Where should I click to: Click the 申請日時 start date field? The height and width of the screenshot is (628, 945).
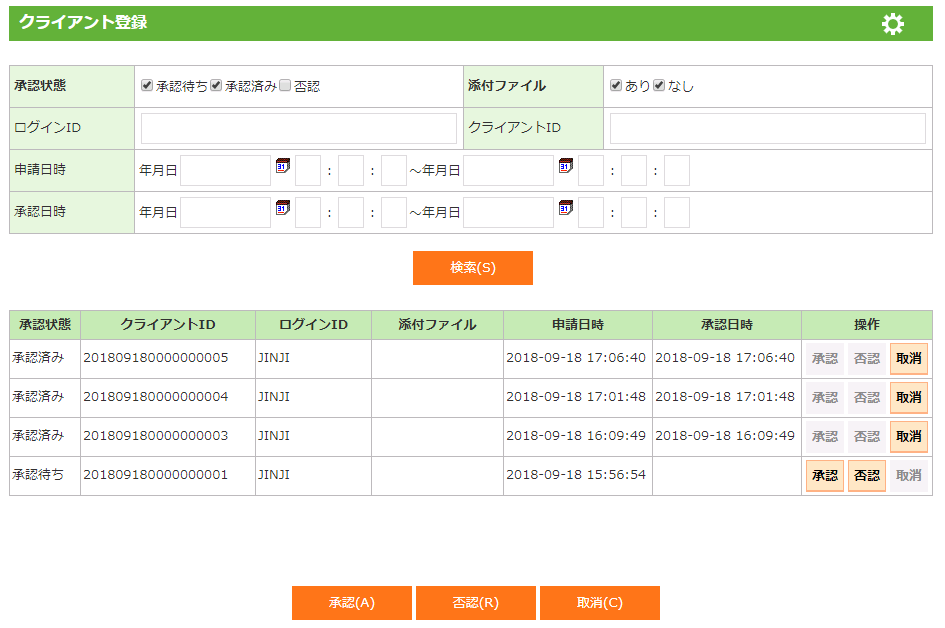[x=225, y=171]
